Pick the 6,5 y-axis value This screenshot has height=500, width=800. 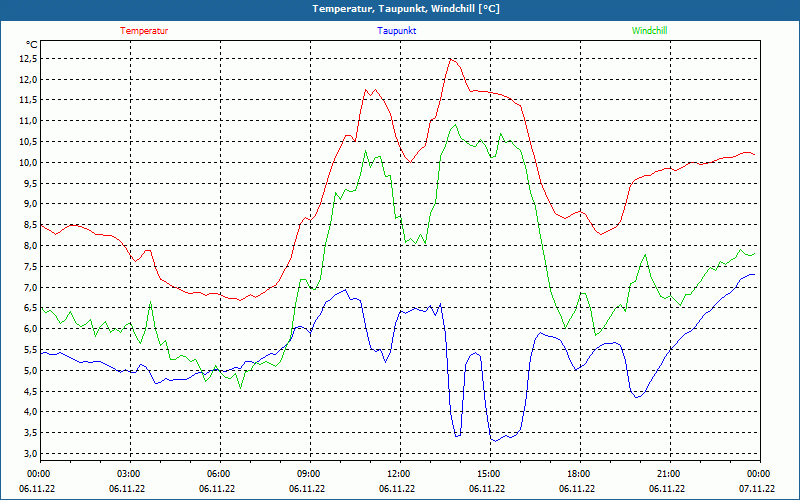pos(31,308)
